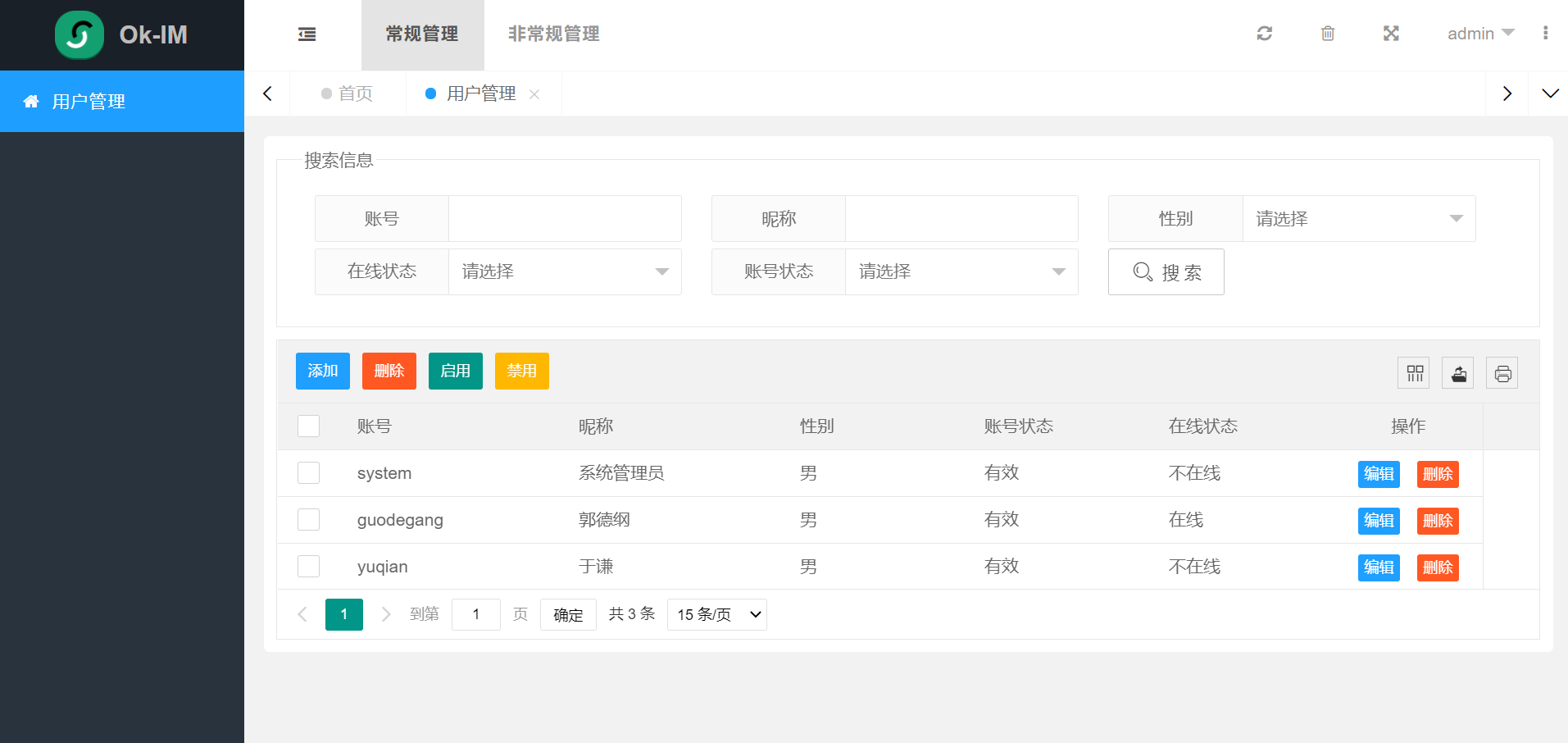Open the vertical dots more-options menu
The height and width of the screenshot is (743, 1568).
coord(1545,33)
